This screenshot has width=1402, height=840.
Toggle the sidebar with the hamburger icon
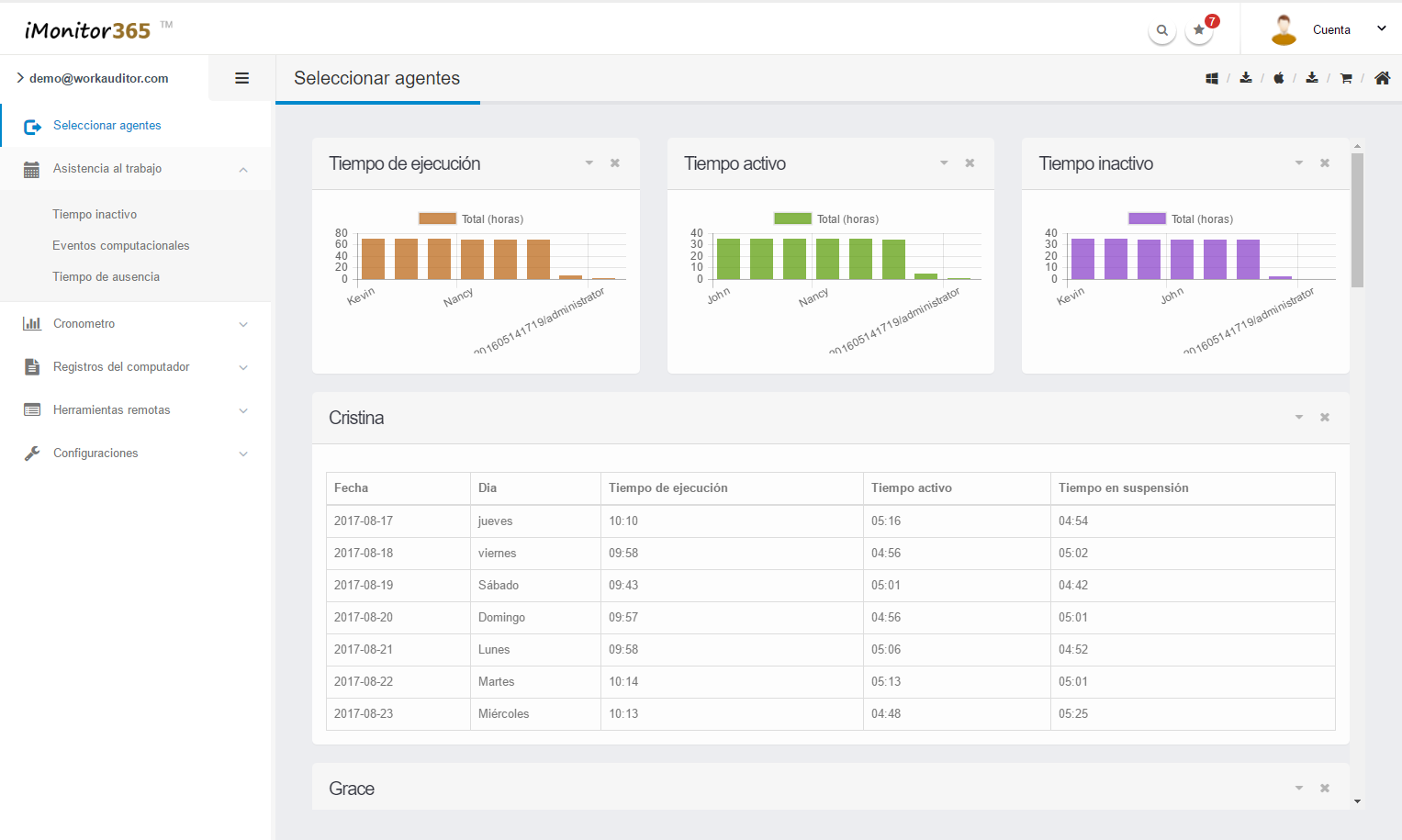tap(242, 79)
